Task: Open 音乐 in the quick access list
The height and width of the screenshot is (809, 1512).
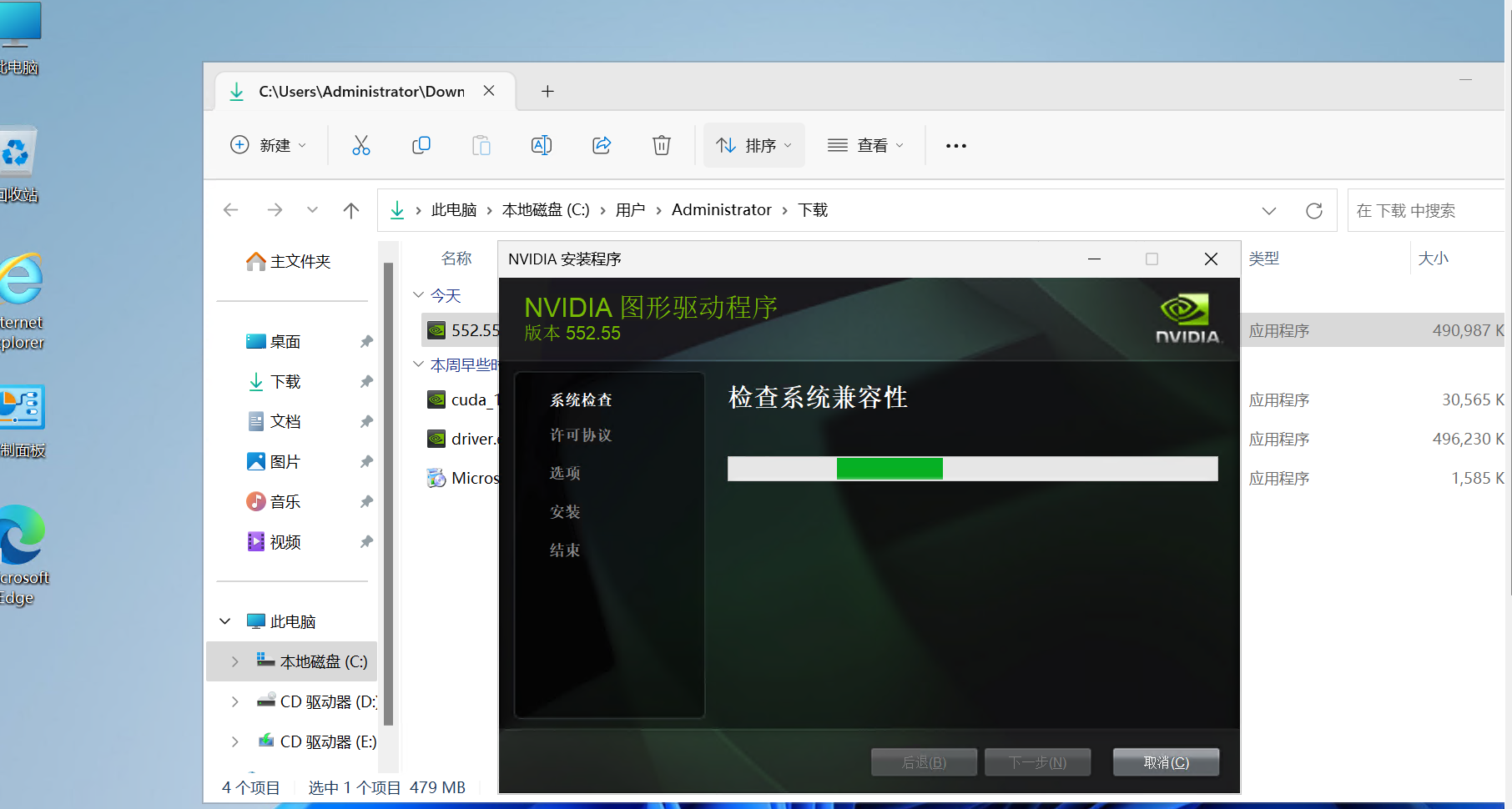Action: click(x=274, y=502)
